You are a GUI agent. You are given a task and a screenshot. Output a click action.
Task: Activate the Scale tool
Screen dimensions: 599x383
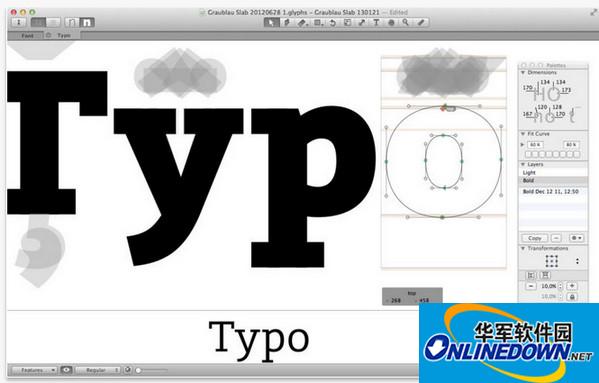click(347, 23)
